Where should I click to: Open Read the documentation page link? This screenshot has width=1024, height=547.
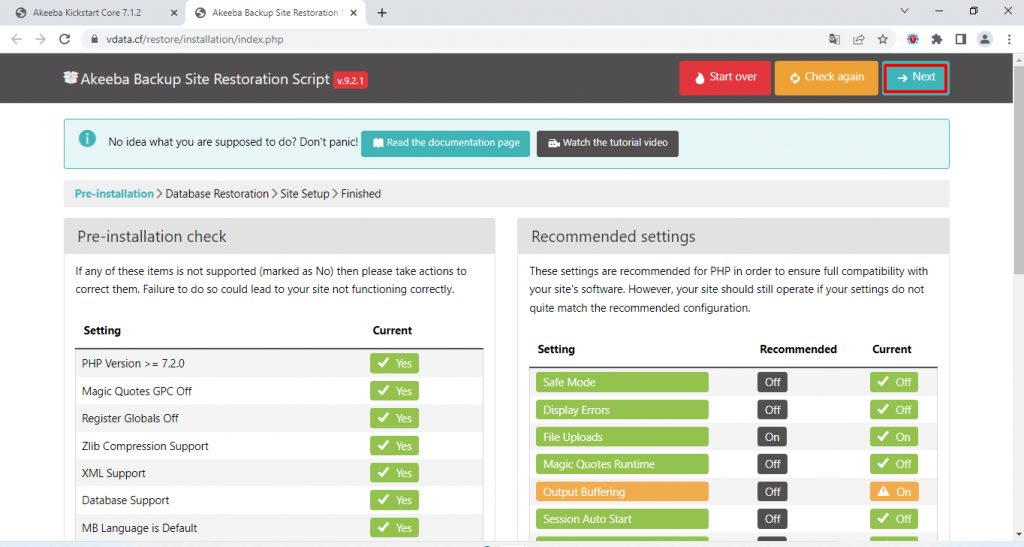tap(445, 143)
